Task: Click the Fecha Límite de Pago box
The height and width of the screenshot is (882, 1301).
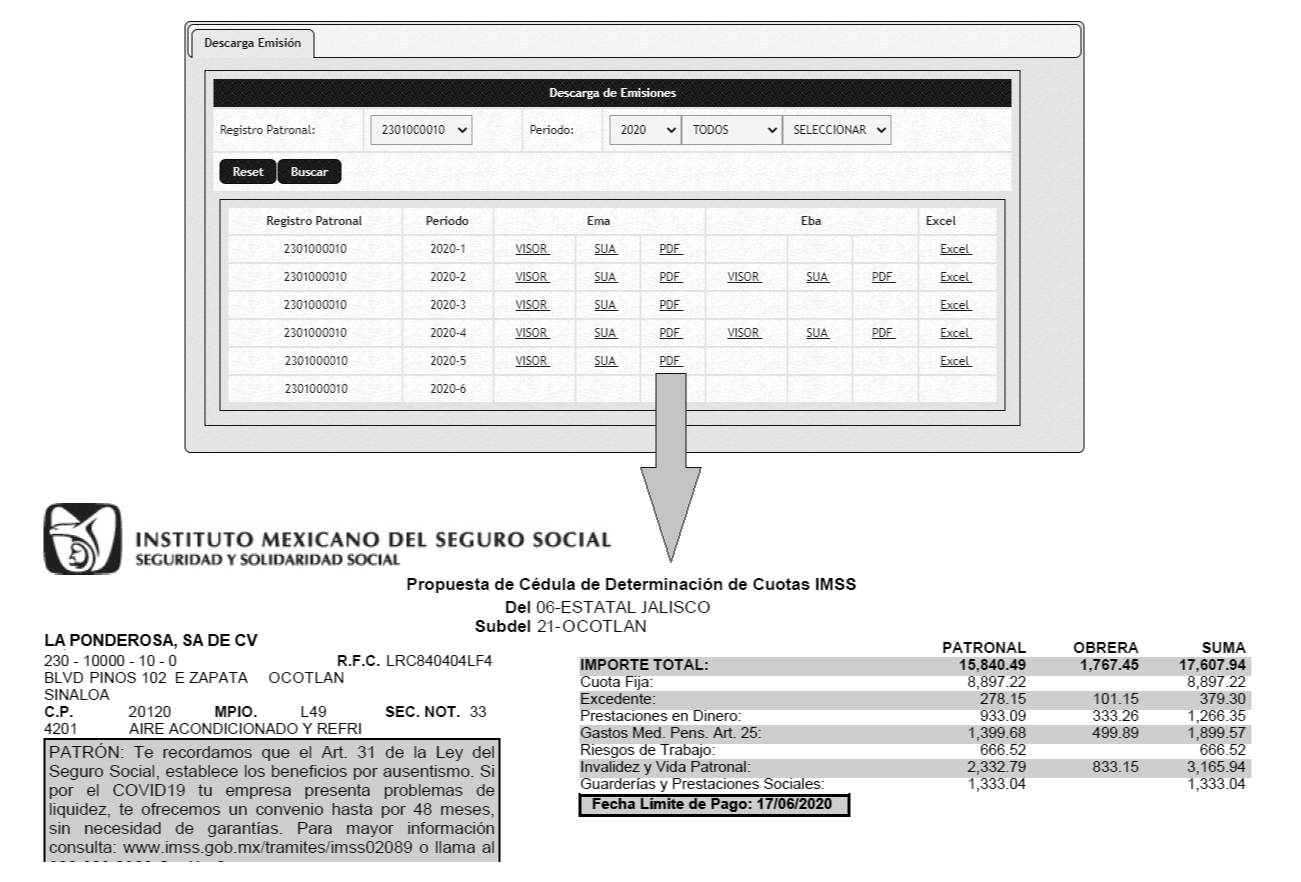Action: (714, 805)
